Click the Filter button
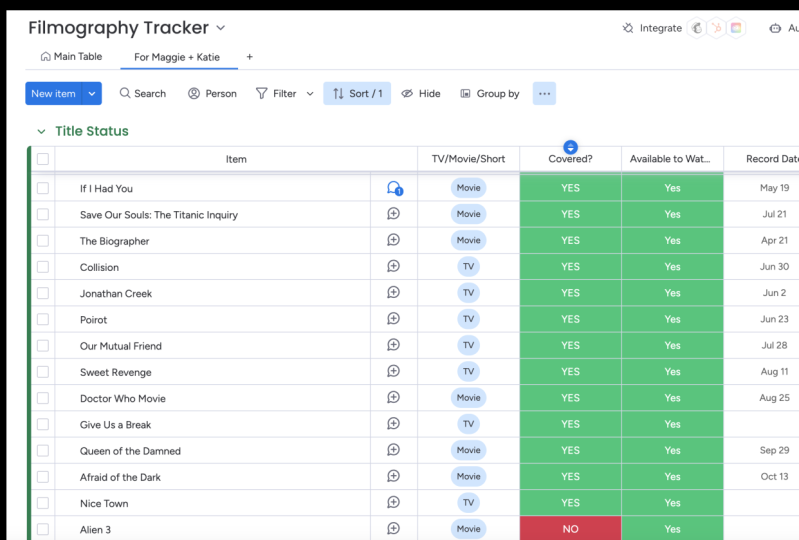This screenshot has width=799, height=540. [277, 93]
